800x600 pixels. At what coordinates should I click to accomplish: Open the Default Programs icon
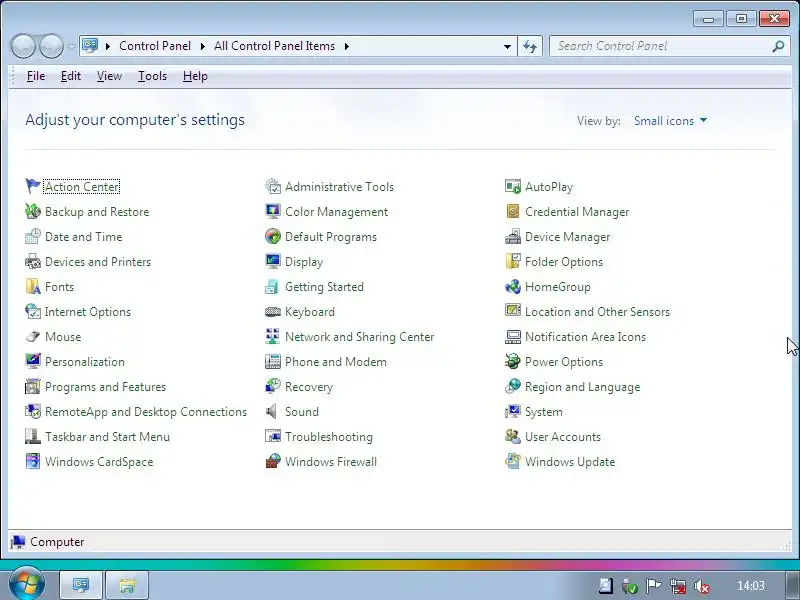(273, 237)
